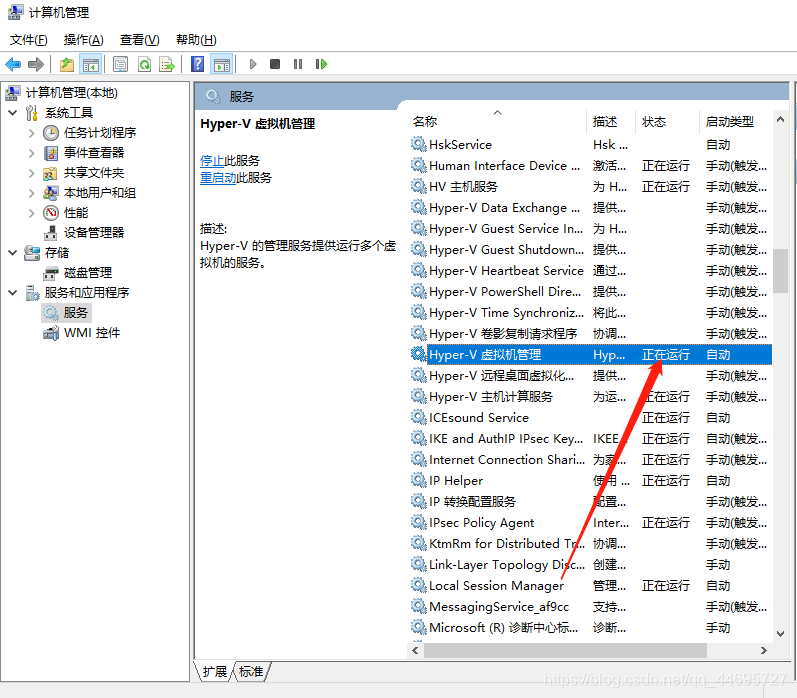Screen dimensions: 797x698
Task: Collapse the 系统工具 tree node
Action: click(13, 112)
